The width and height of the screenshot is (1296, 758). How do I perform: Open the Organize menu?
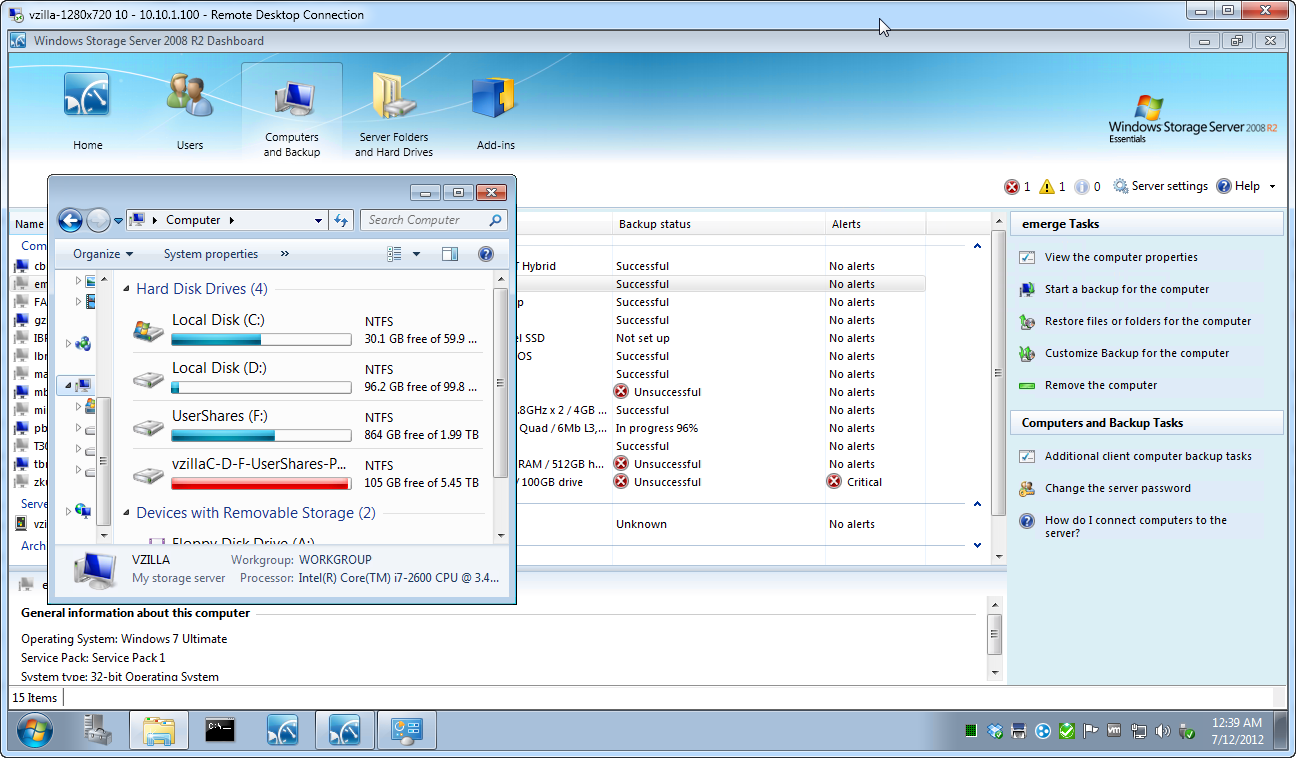click(103, 254)
